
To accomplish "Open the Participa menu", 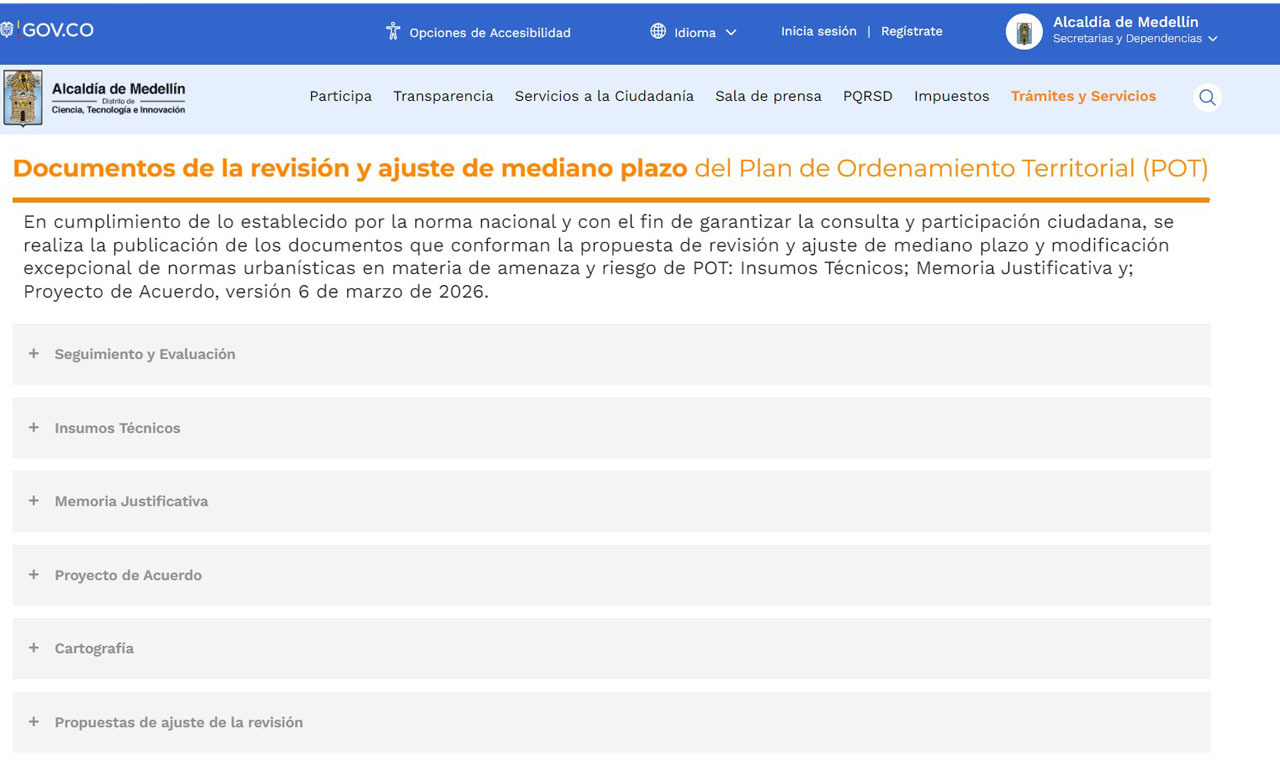I will coord(340,96).
